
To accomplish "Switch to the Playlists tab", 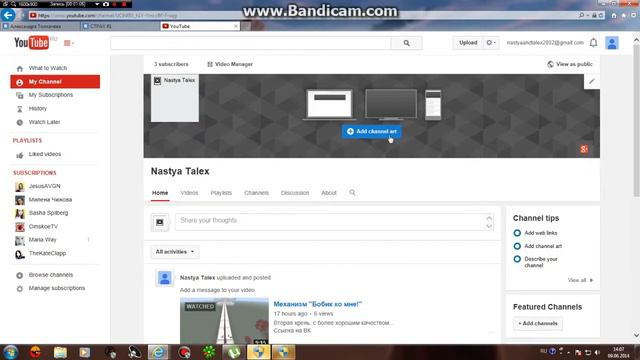I will 221,193.
